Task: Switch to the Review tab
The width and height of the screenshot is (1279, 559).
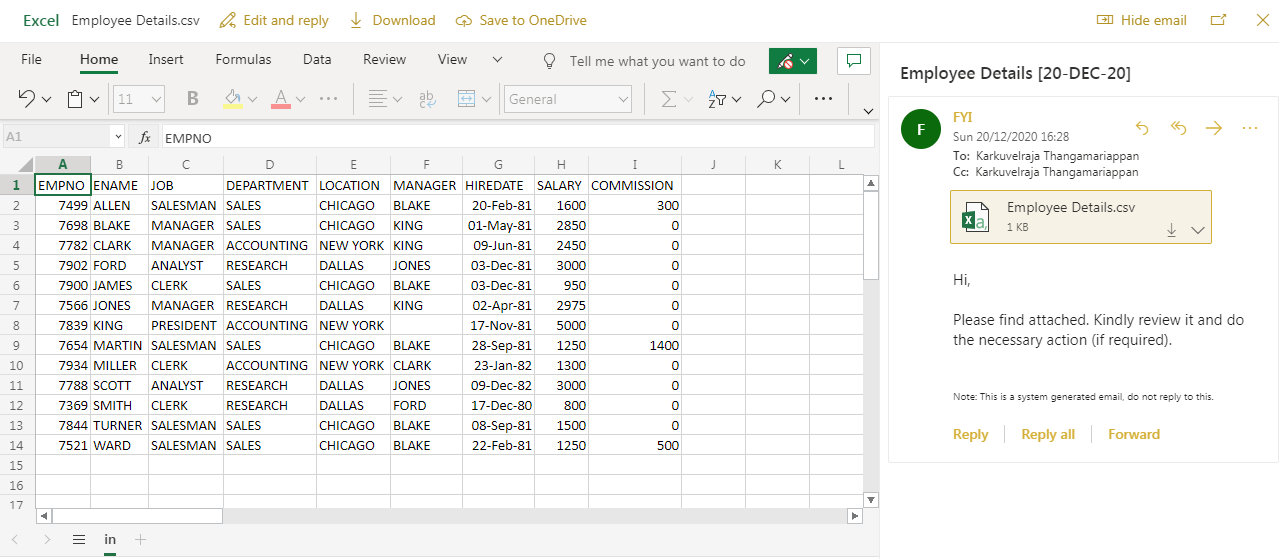Action: (x=385, y=60)
